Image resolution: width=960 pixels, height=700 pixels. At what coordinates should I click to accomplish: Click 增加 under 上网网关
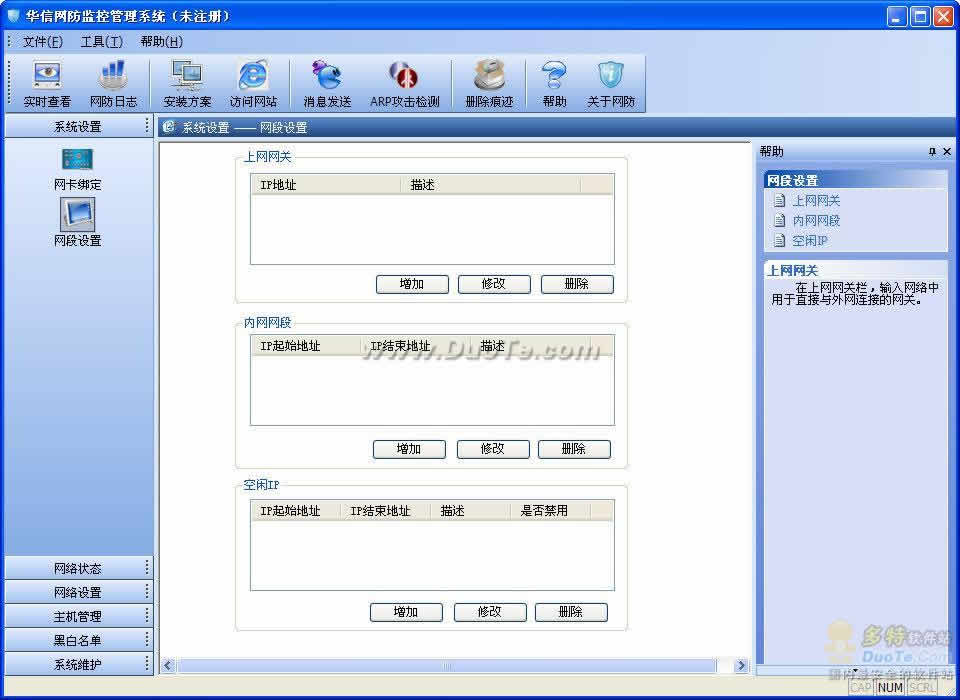[x=412, y=284]
